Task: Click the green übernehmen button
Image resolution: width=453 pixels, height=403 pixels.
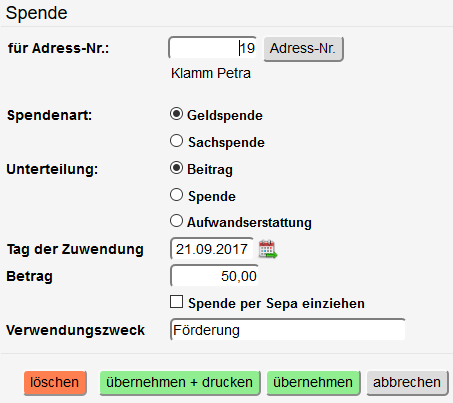Action: pyautogui.click(x=313, y=383)
